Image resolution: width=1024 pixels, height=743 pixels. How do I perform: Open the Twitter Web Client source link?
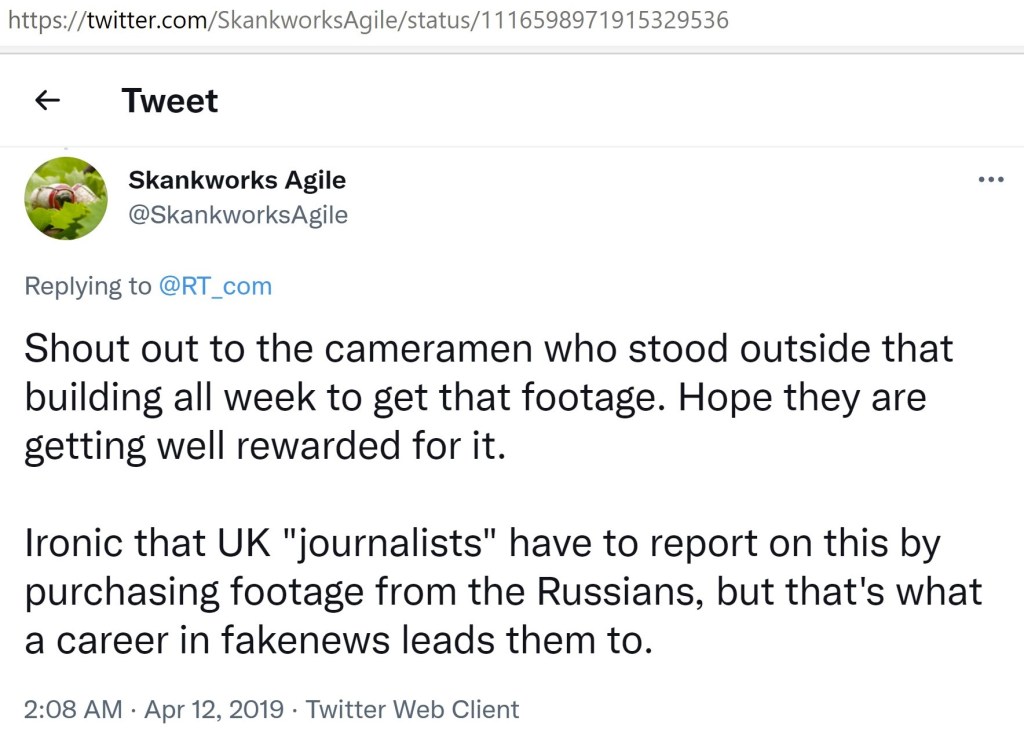pos(412,710)
